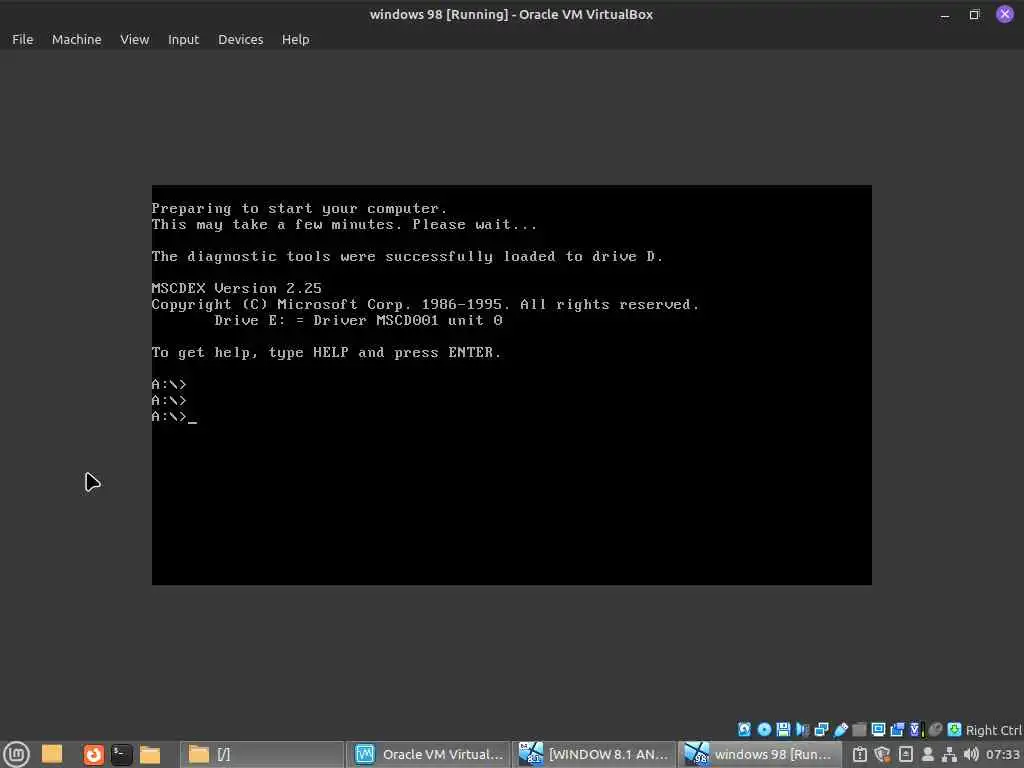Open the volume control tray icon
Screen dimensions: 1024x768
[x=971, y=754]
